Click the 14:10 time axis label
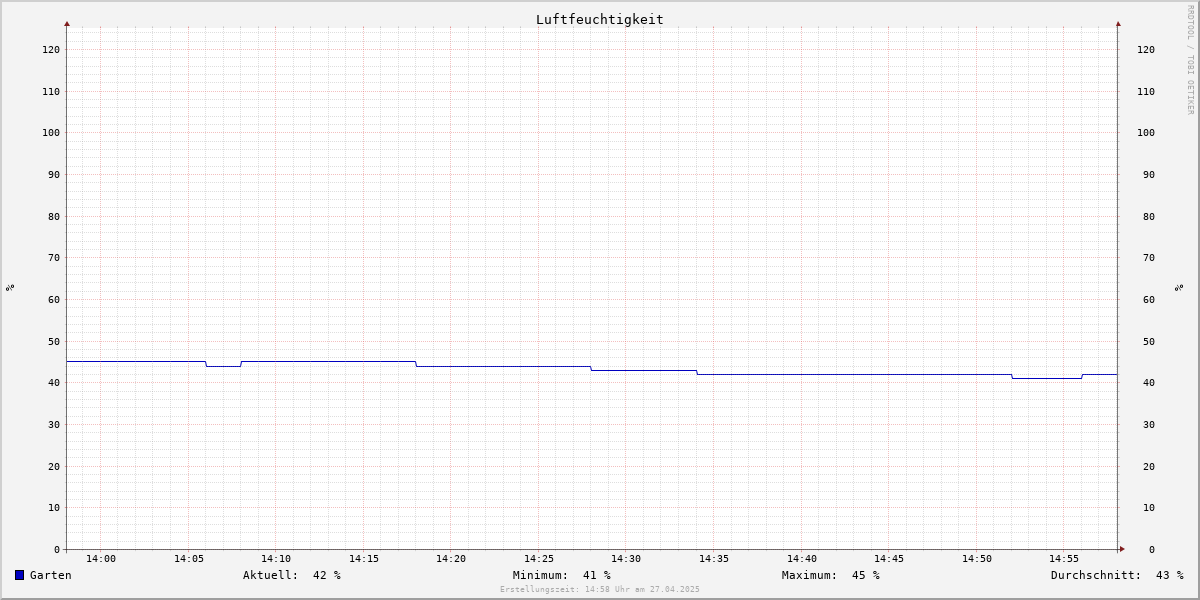This screenshot has width=1200, height=600. [x=276, y=559]
